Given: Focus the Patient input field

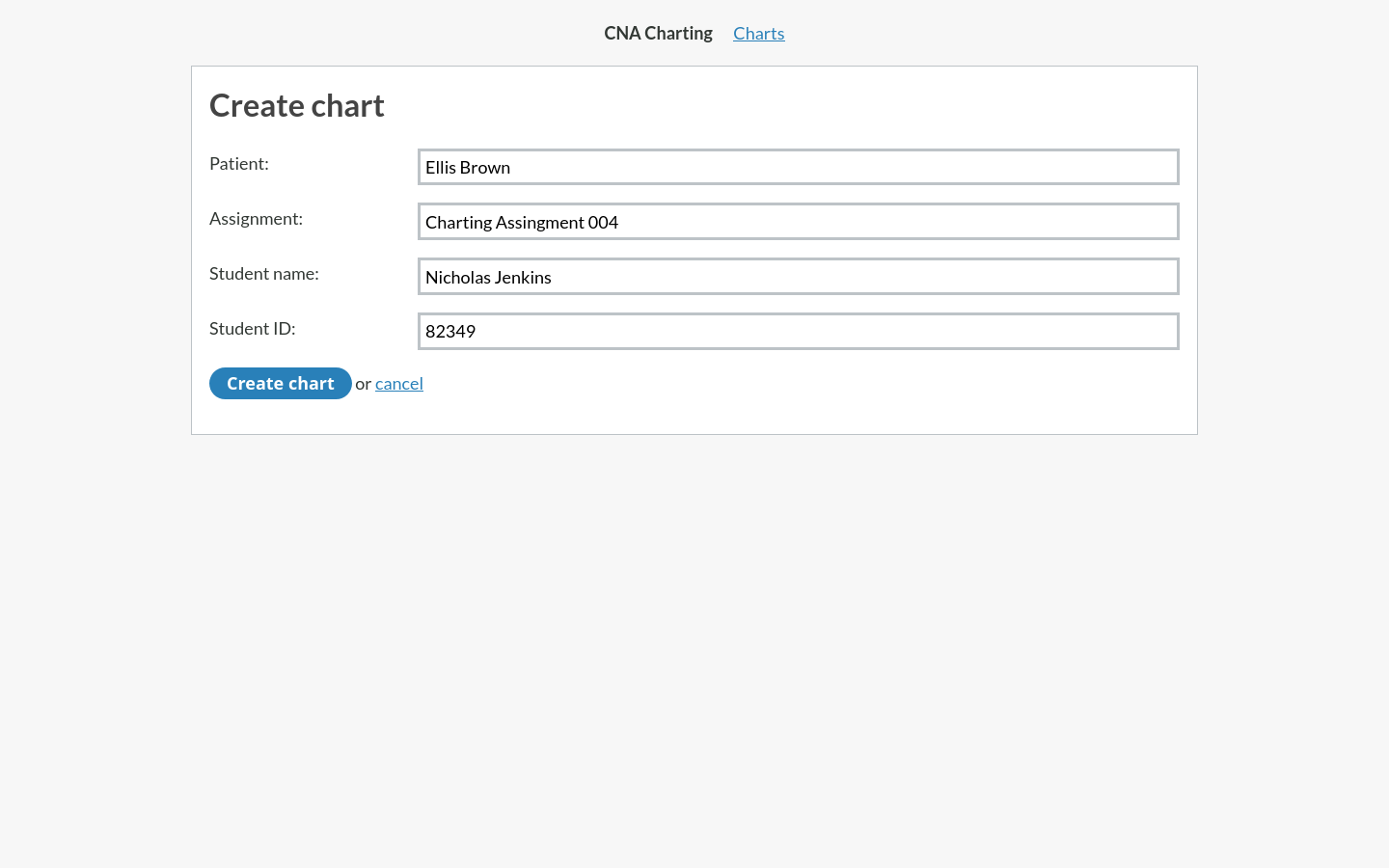Looking at the screenshot, I should [798, 167].
